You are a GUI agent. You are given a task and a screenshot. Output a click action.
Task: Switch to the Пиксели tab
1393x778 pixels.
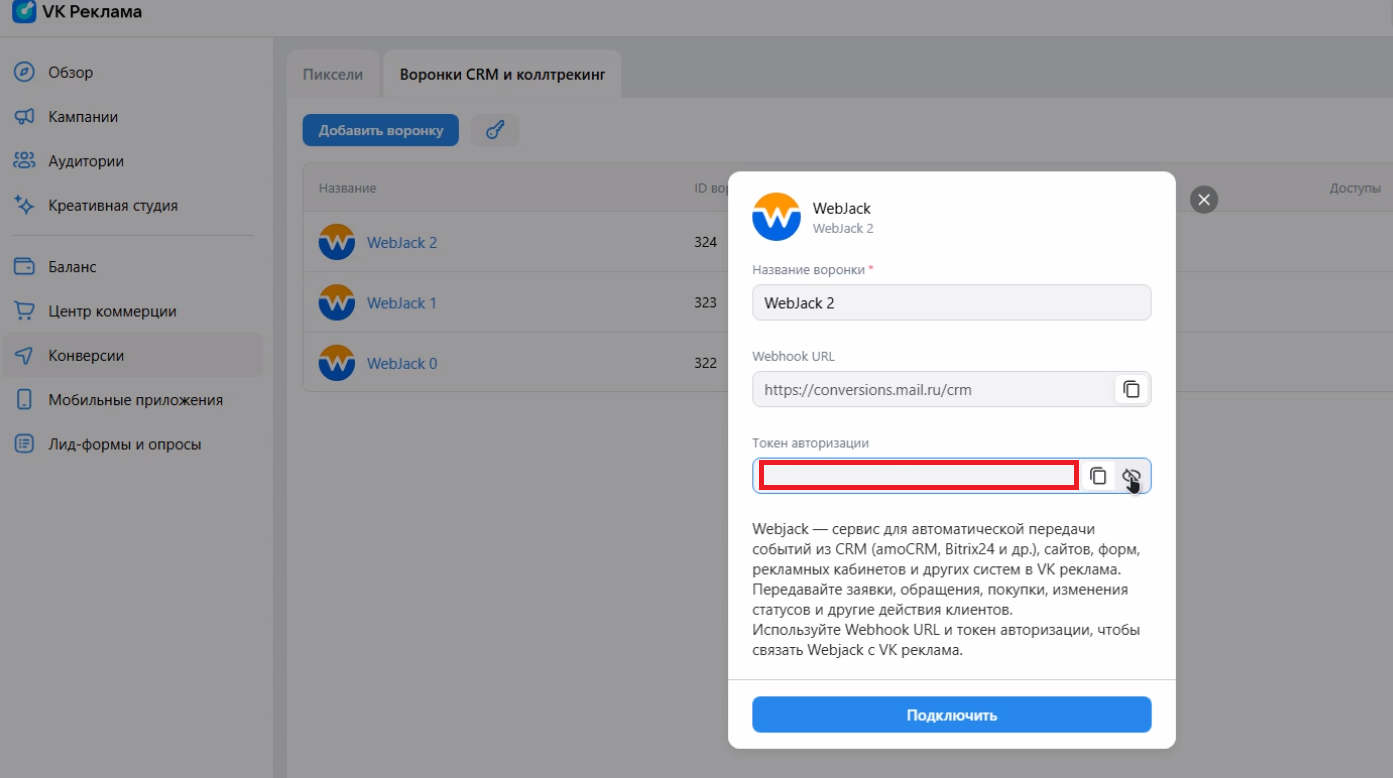pos(333,74)
